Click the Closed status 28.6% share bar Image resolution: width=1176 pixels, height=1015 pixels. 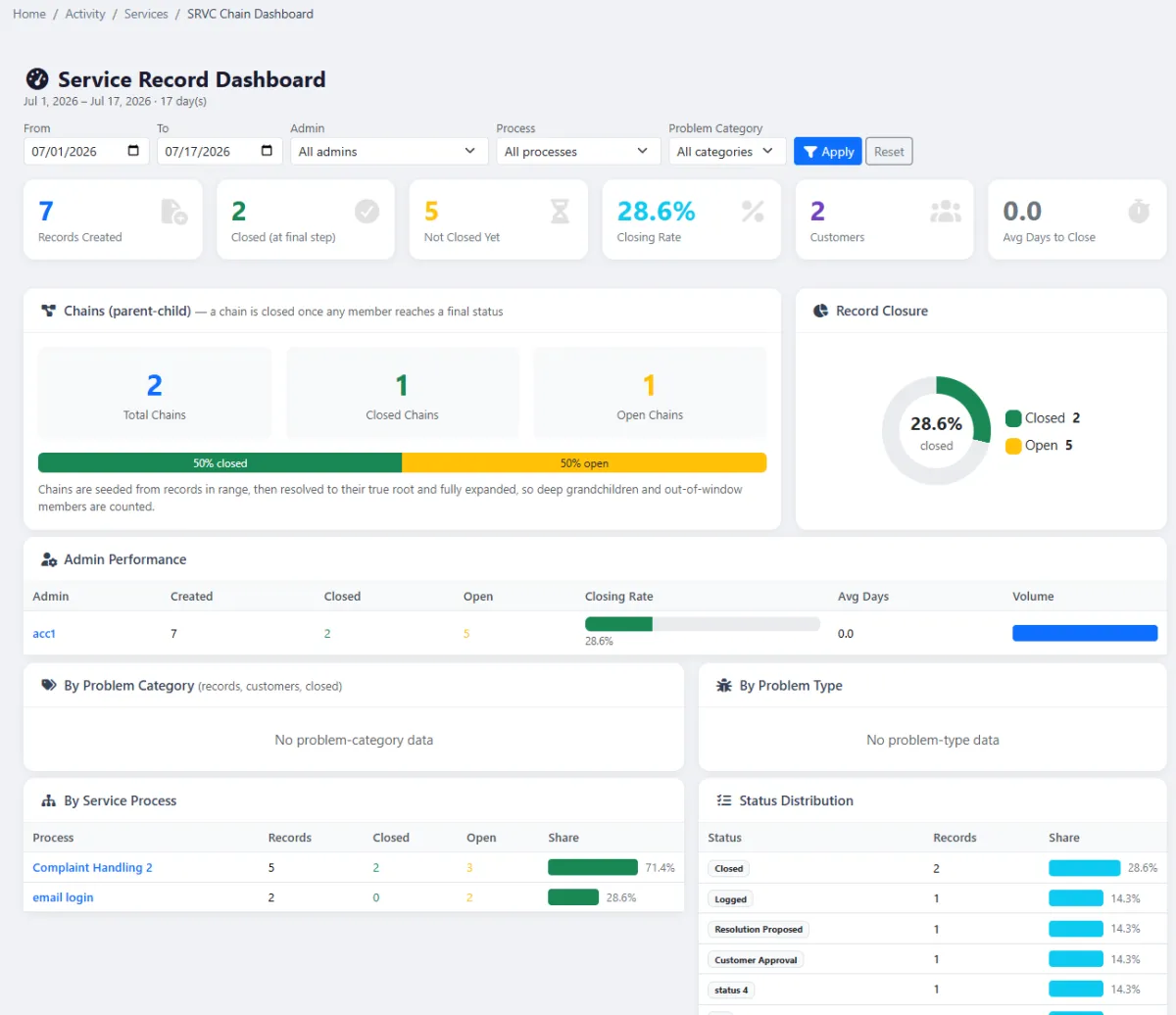click(1085, 868)
